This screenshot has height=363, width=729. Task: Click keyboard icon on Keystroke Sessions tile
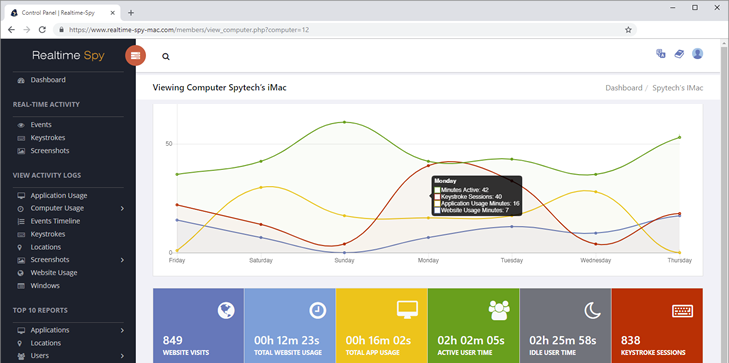683,311
